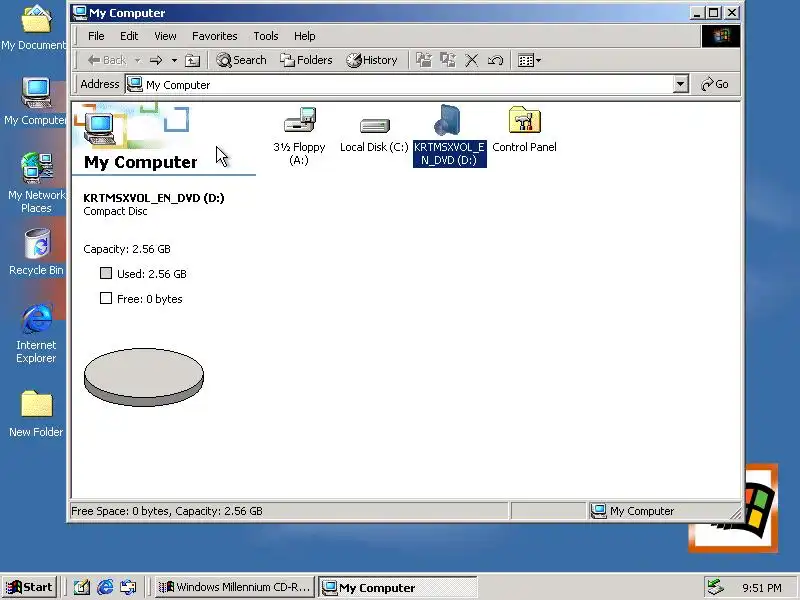Show the Folders pane
This screenshot has width=800, height=600.
click(306, 60)
